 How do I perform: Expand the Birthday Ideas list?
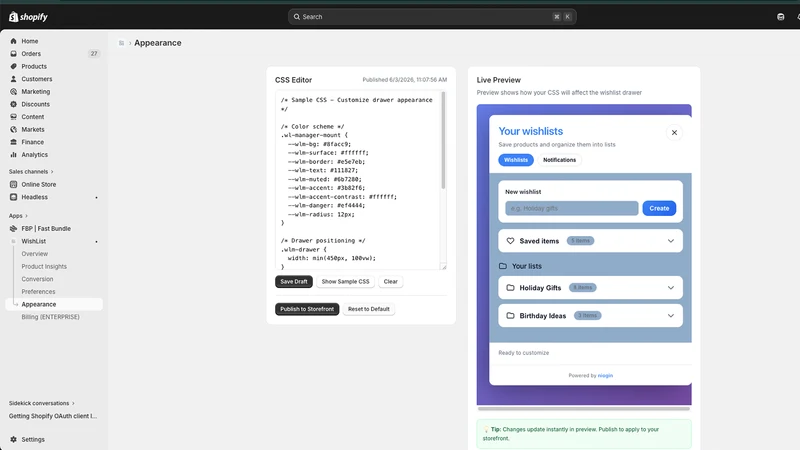coord(670,316)
